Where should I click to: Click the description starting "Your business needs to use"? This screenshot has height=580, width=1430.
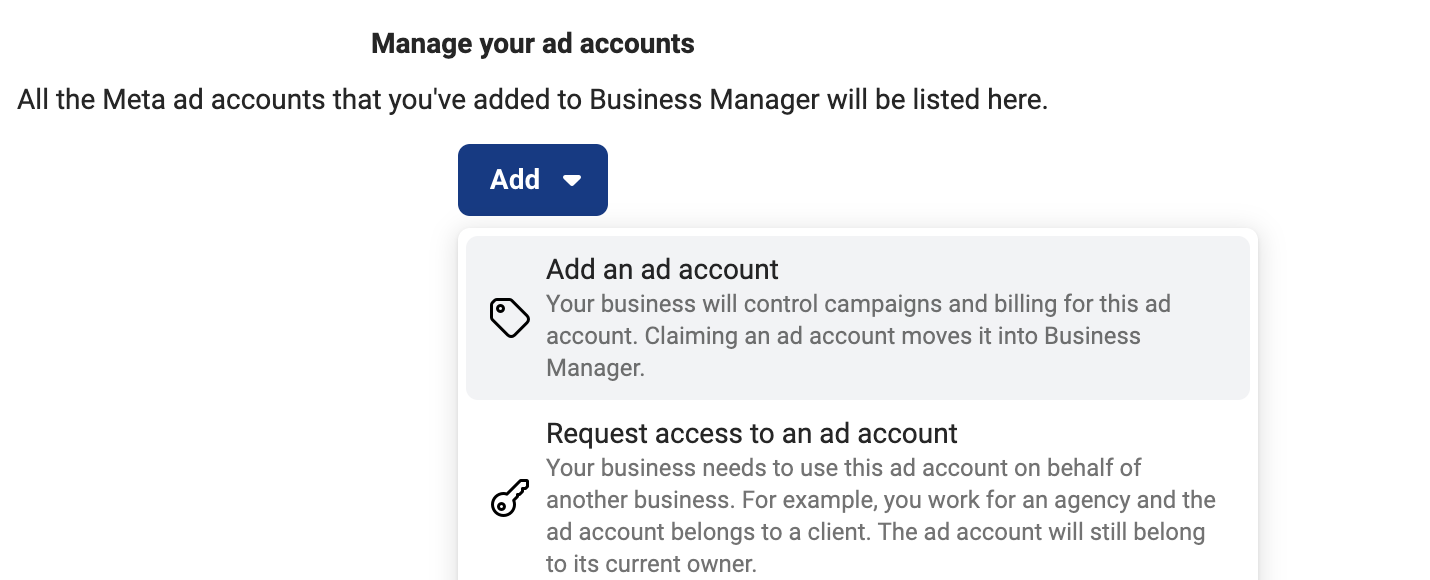pos(880,515)
